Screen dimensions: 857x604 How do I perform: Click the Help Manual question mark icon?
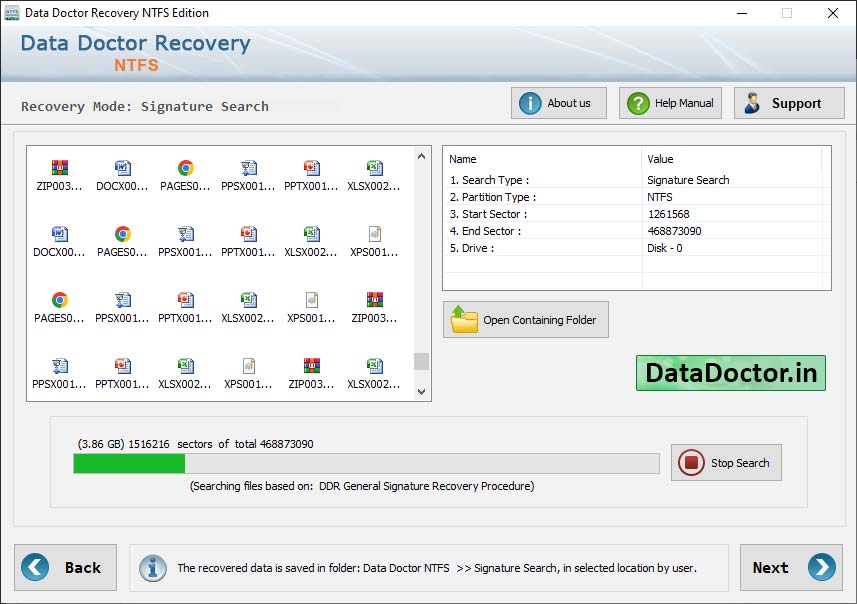(636, 102)
